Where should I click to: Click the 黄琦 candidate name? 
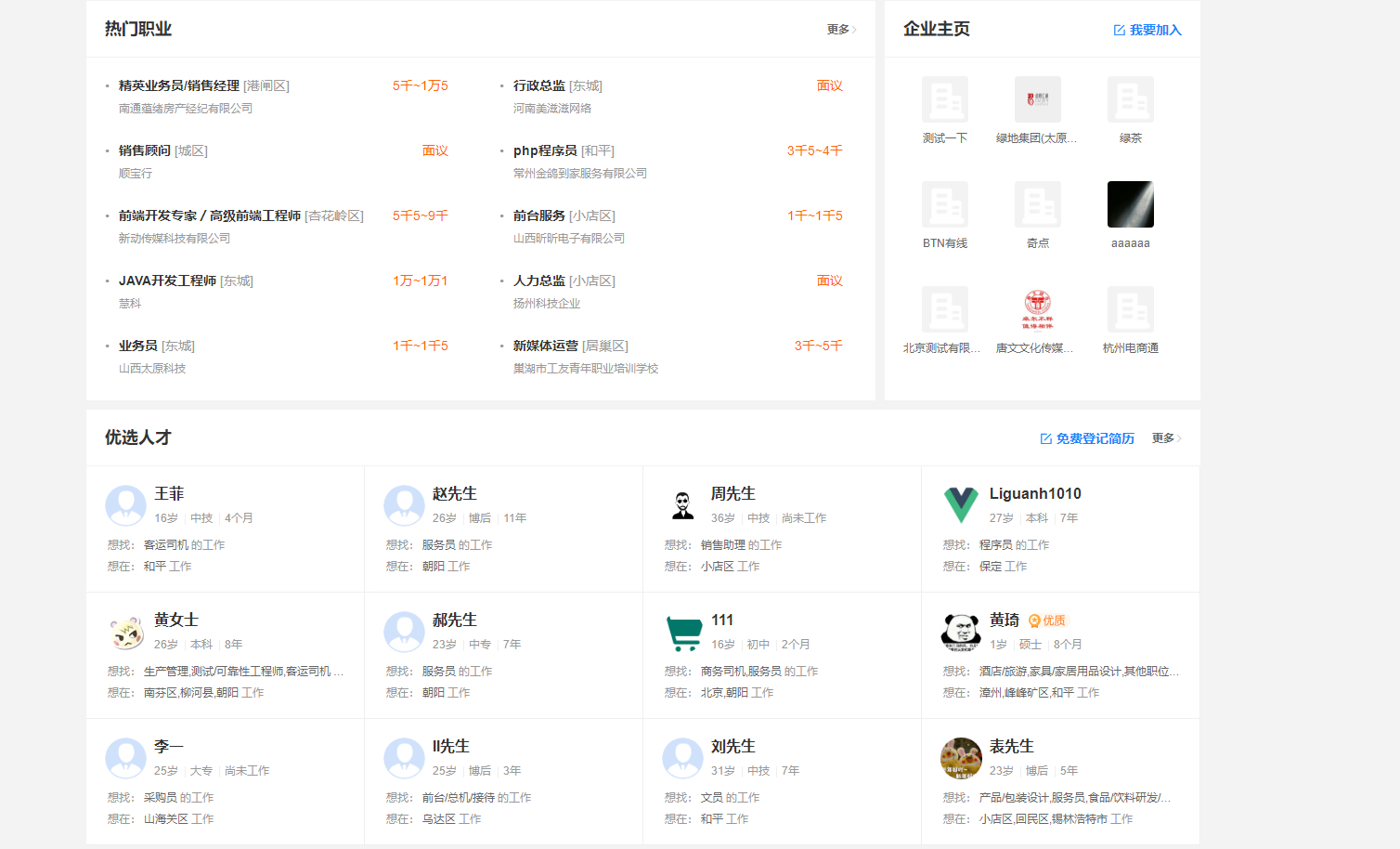coord(1005,620)
